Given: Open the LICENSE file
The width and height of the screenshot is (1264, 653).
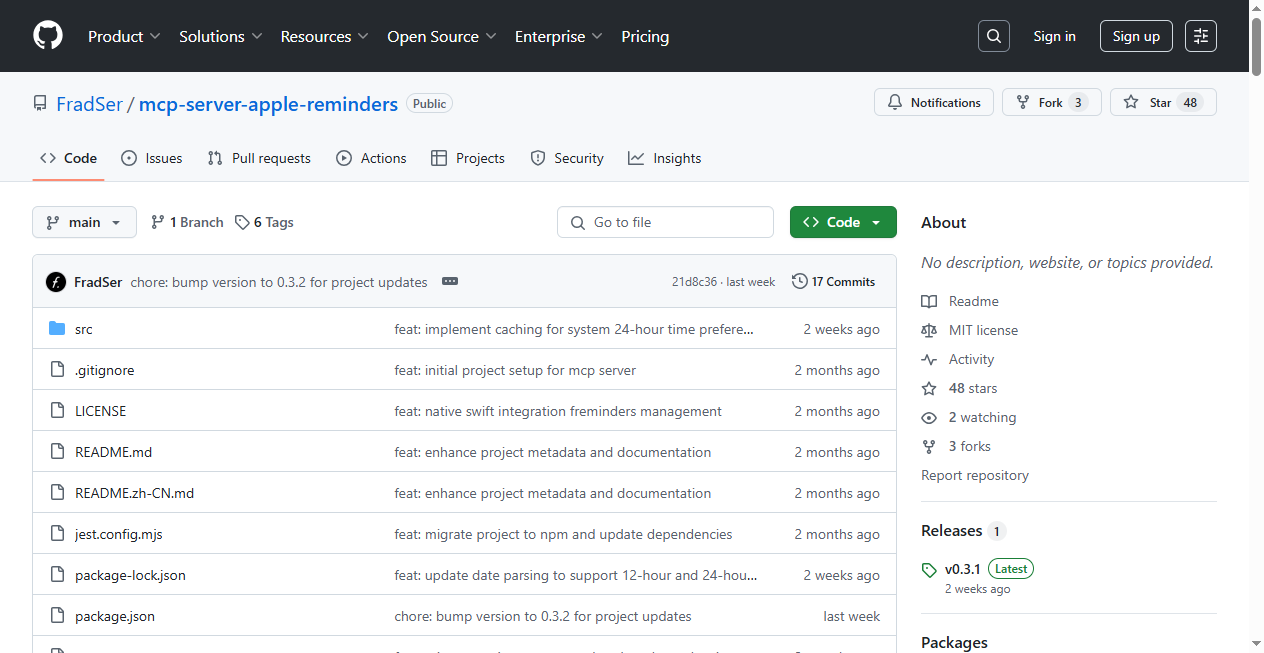Looking at the screenshot, I should pos(100,411).
